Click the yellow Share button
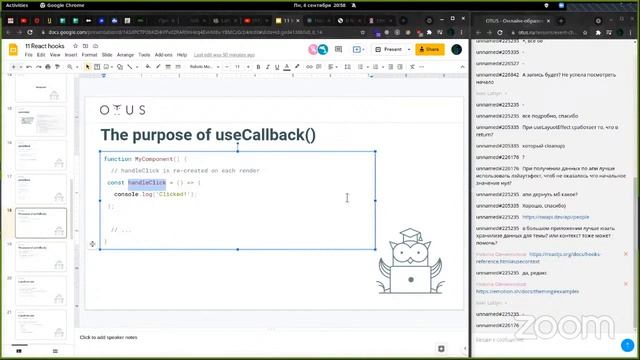Image resolution: width=640 pixels, height=360 pixels. (x=429, y=49)
